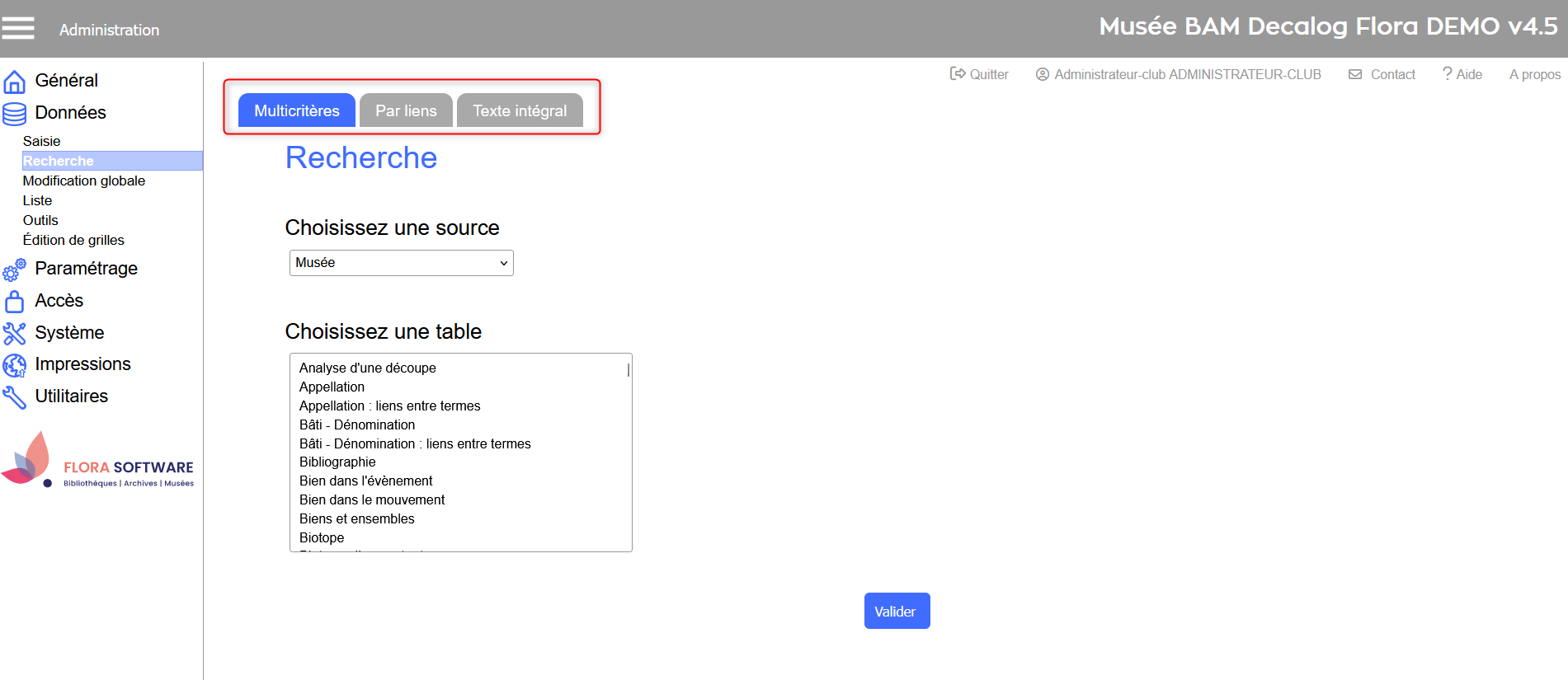
Task: Open Modification globale in sidebar
Action: pyautogui.click(x=84, y=181)
